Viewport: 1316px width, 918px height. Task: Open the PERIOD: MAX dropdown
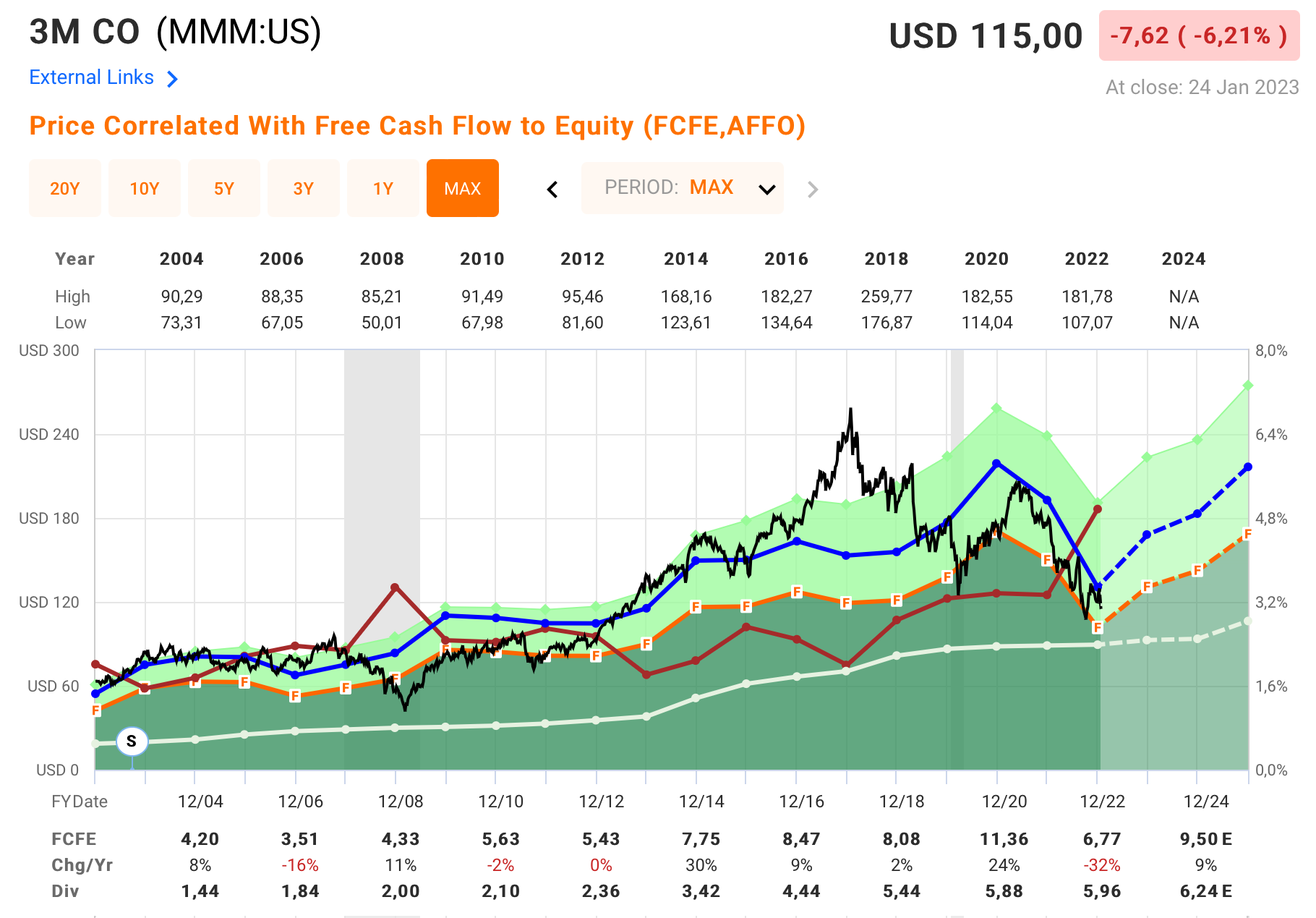[x=683, y=188]
